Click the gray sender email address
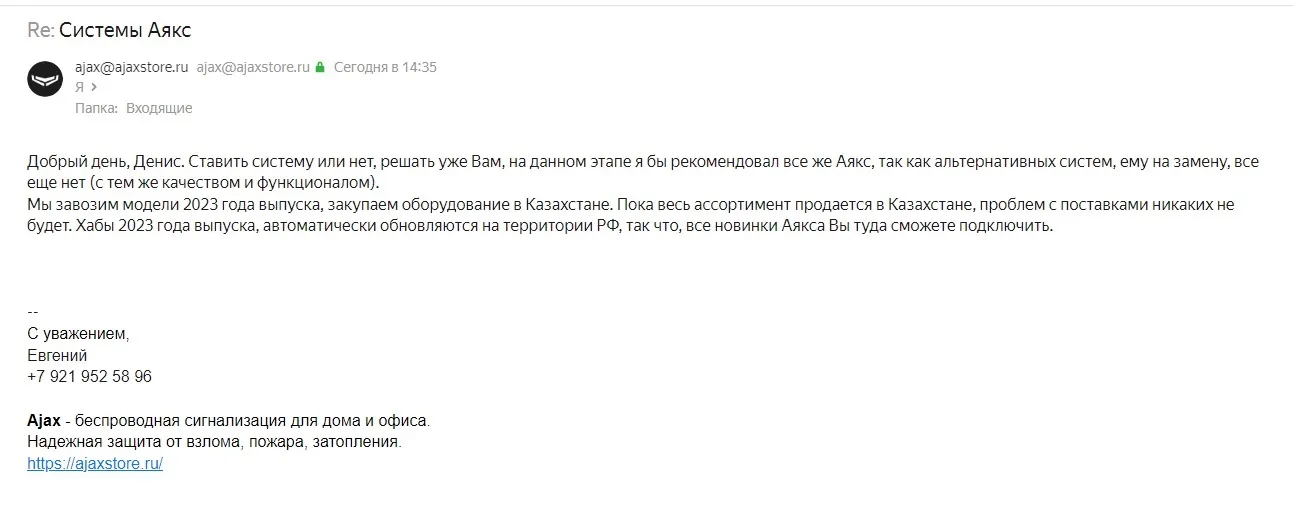1293x512 pixels. coord(253,67)
